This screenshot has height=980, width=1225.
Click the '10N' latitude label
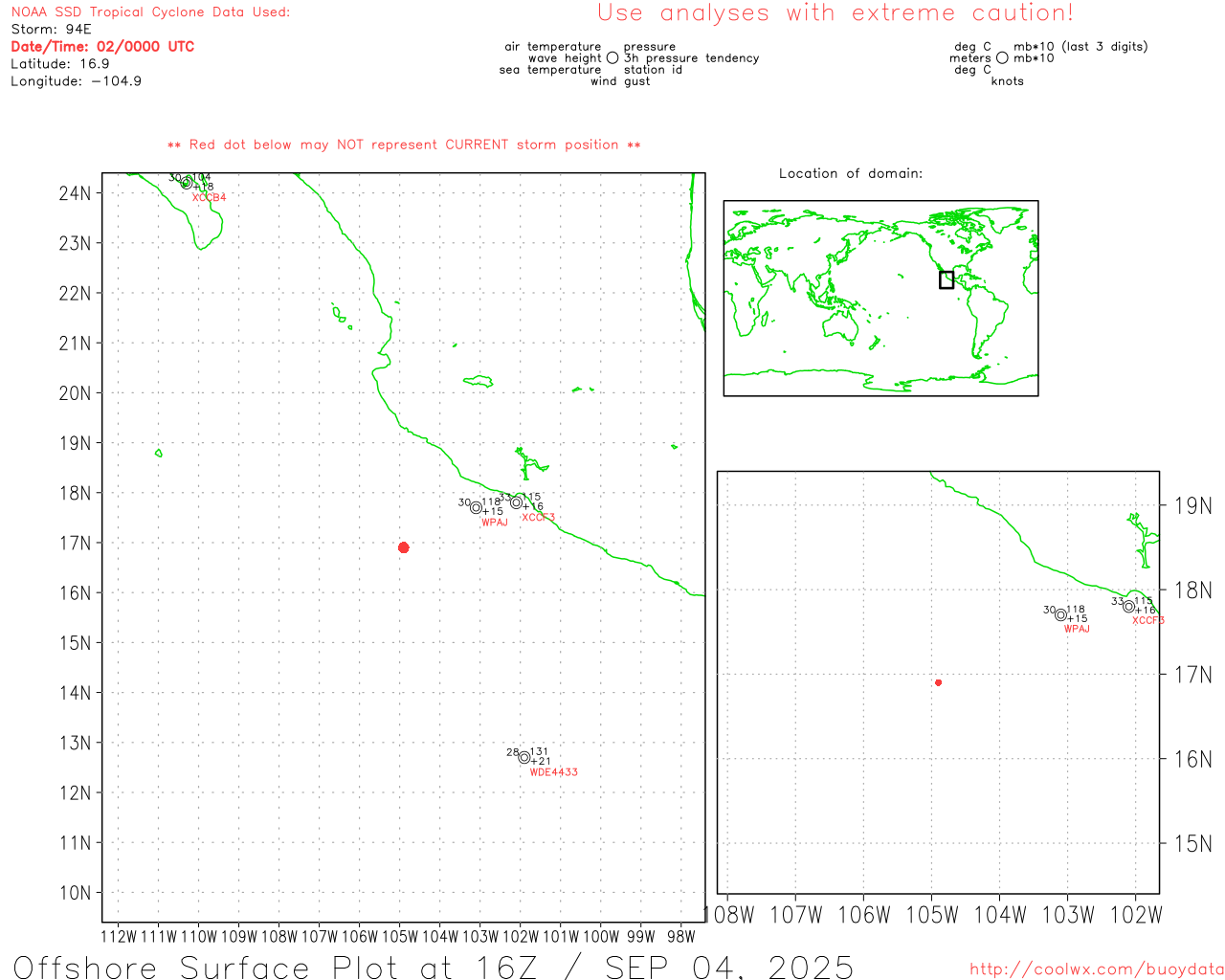[75, 894]
